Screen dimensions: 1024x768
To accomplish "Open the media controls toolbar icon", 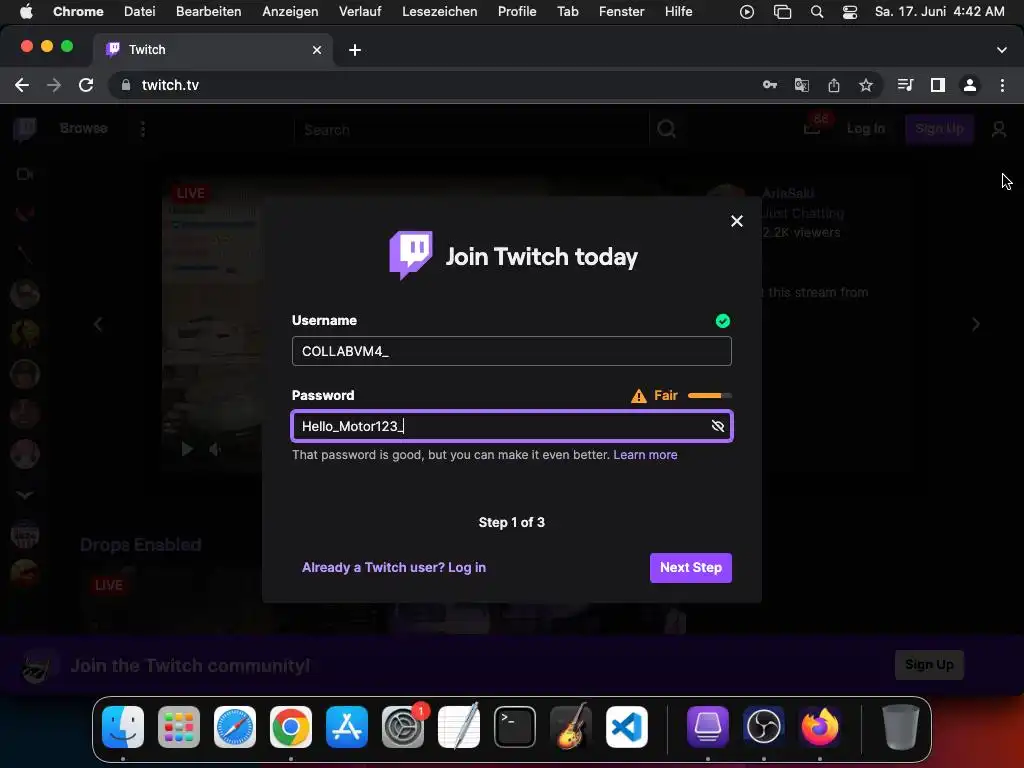I will (x=905, y=85).
